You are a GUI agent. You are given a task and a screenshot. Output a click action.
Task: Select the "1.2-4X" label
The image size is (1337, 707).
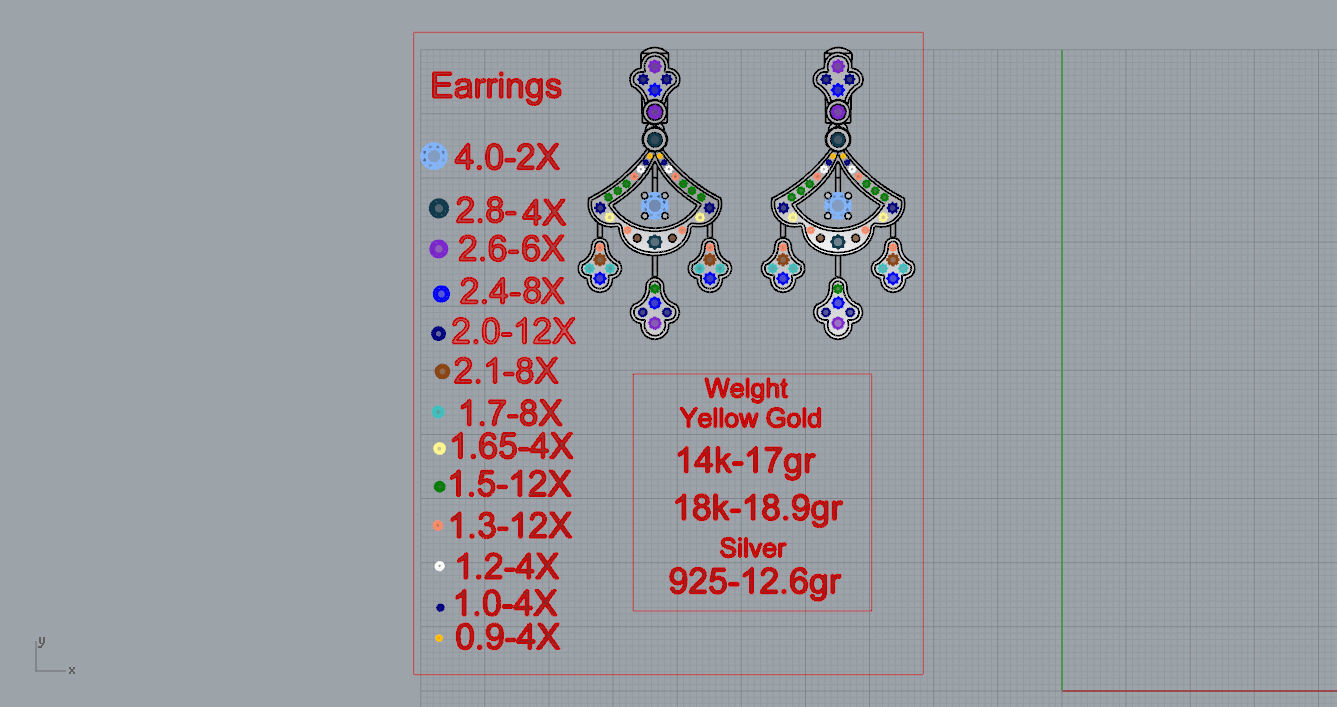(x=507, y=566)
